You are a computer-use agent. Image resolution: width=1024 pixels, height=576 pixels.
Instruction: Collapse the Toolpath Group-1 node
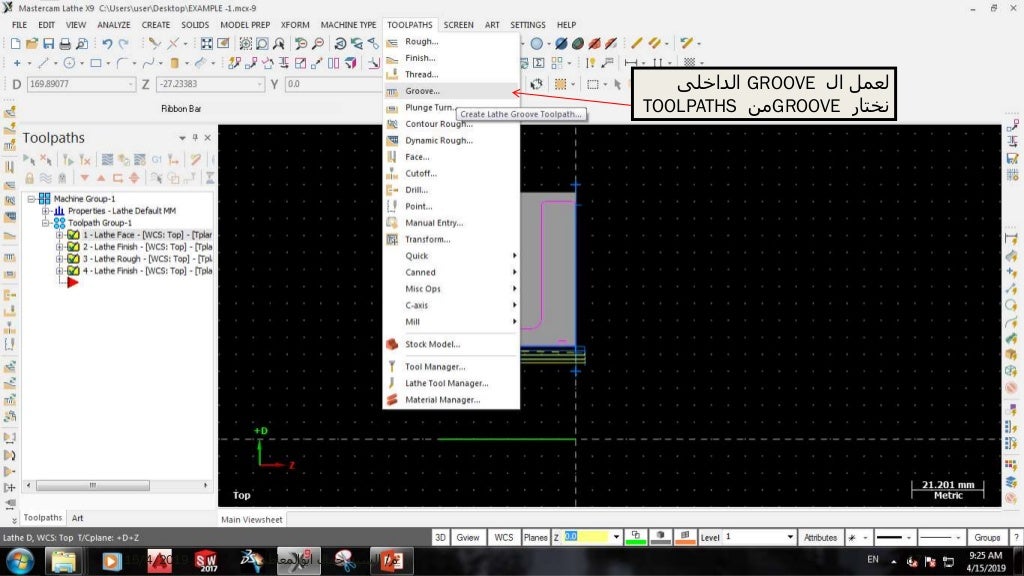click(45, 223)
